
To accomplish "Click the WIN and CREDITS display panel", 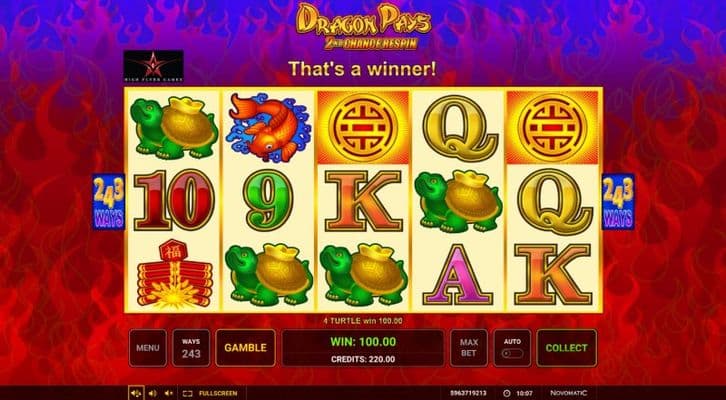I will pos(363,348).
